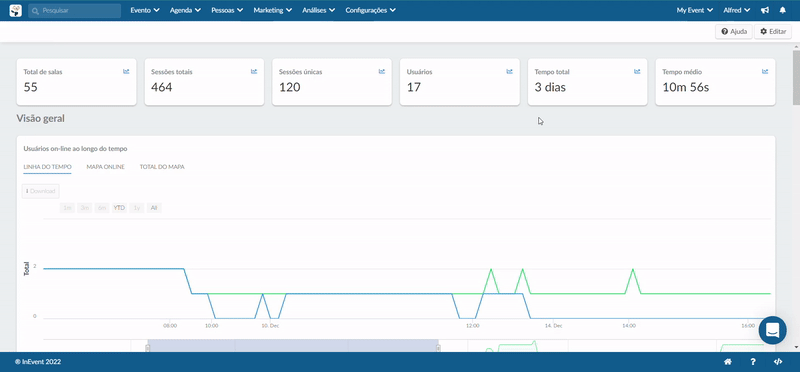The width and height of the screenshot is (800, 372).
Task: Expand the Marketing menu
Action: [272, 10]
